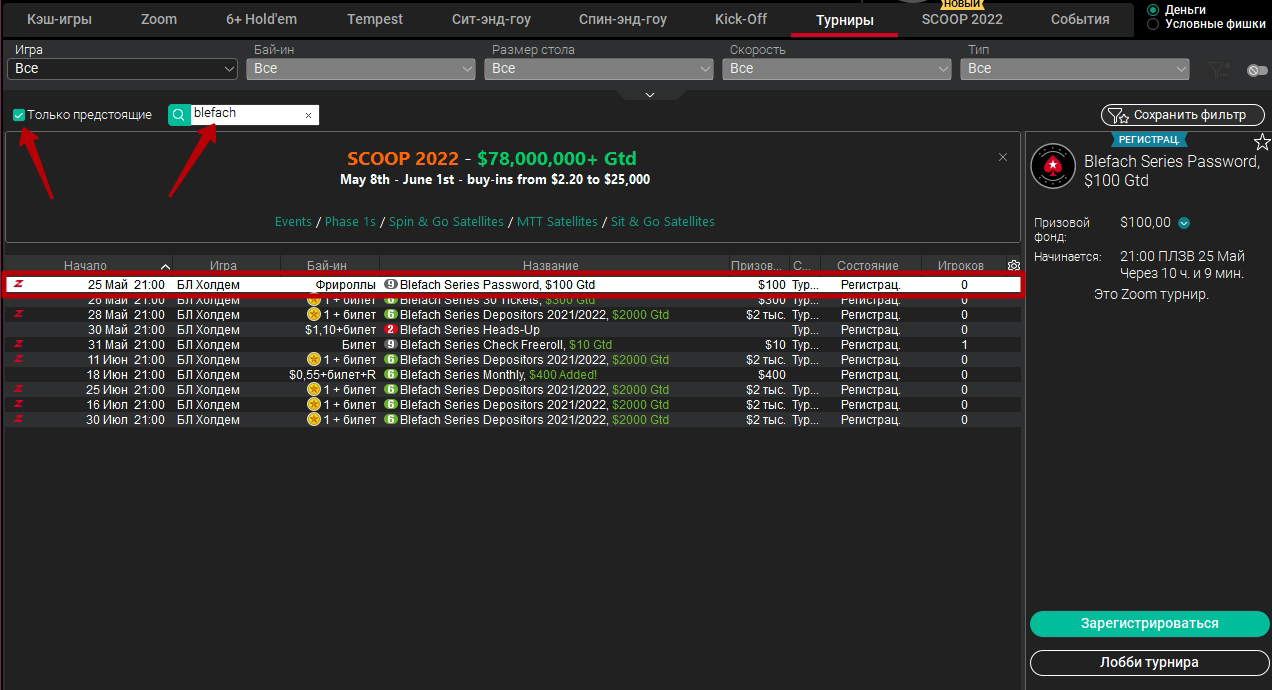
Task: Collapse the filter panel chevron
Action: click(650, 94)
